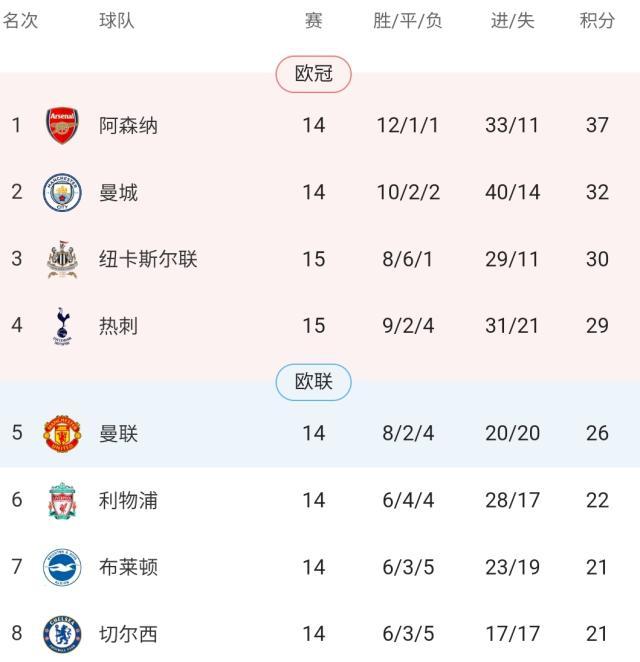Click the Chelsea club crest icon
Viewport: 640px width, 662px height.
[62, 634]
